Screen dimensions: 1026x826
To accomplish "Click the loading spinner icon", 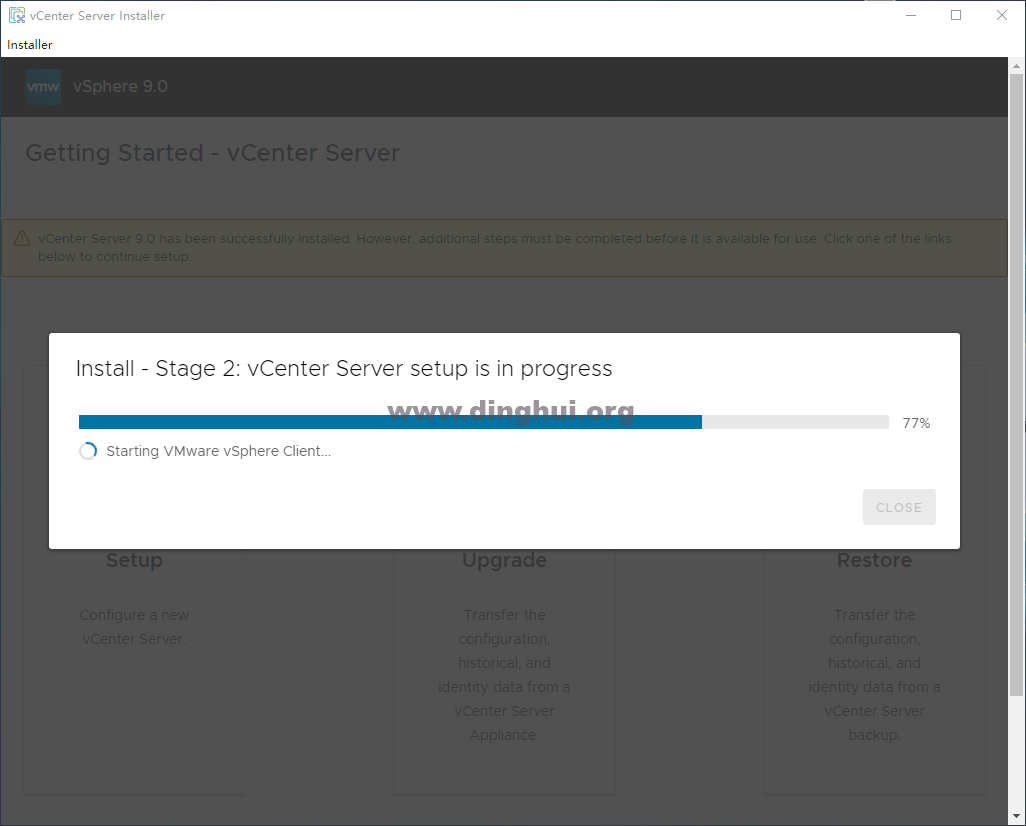I will [x=88, y=451].
